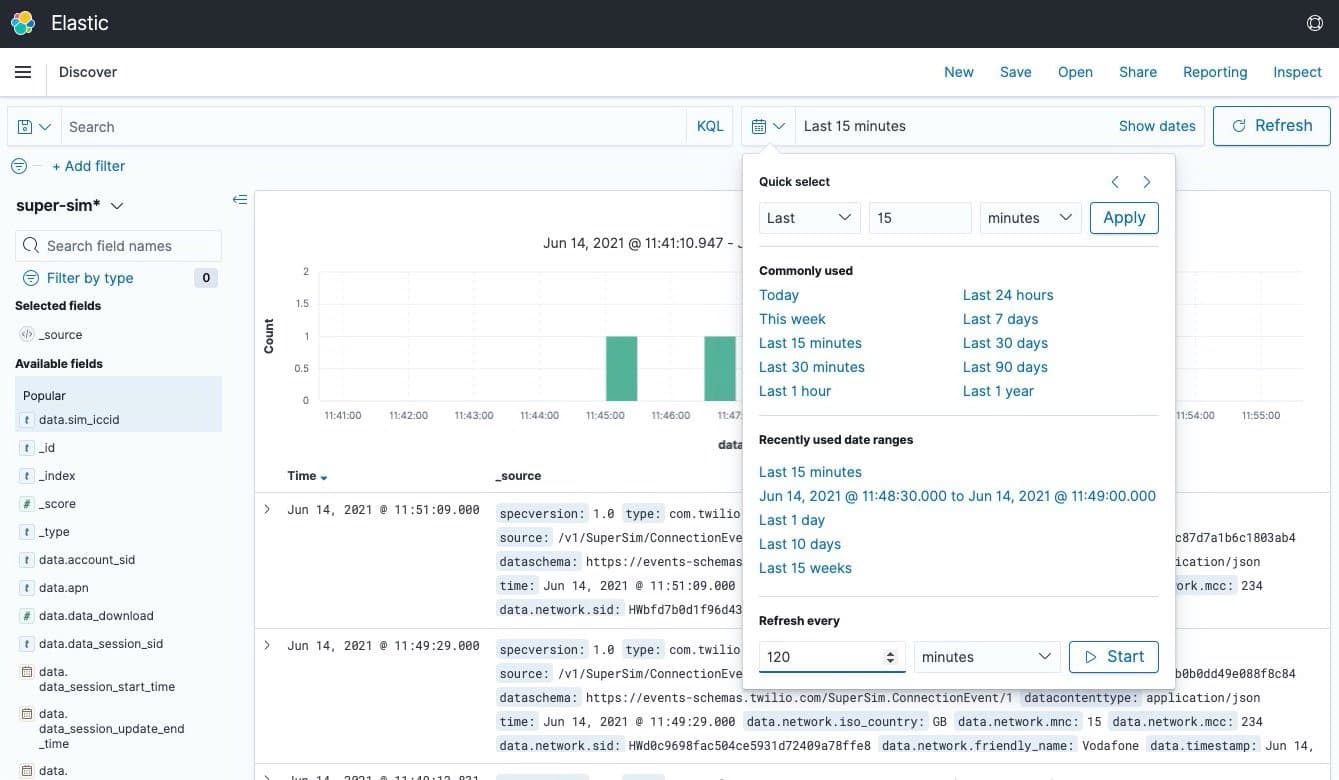Click the filter options circle icon

click(x=19, y=166)
